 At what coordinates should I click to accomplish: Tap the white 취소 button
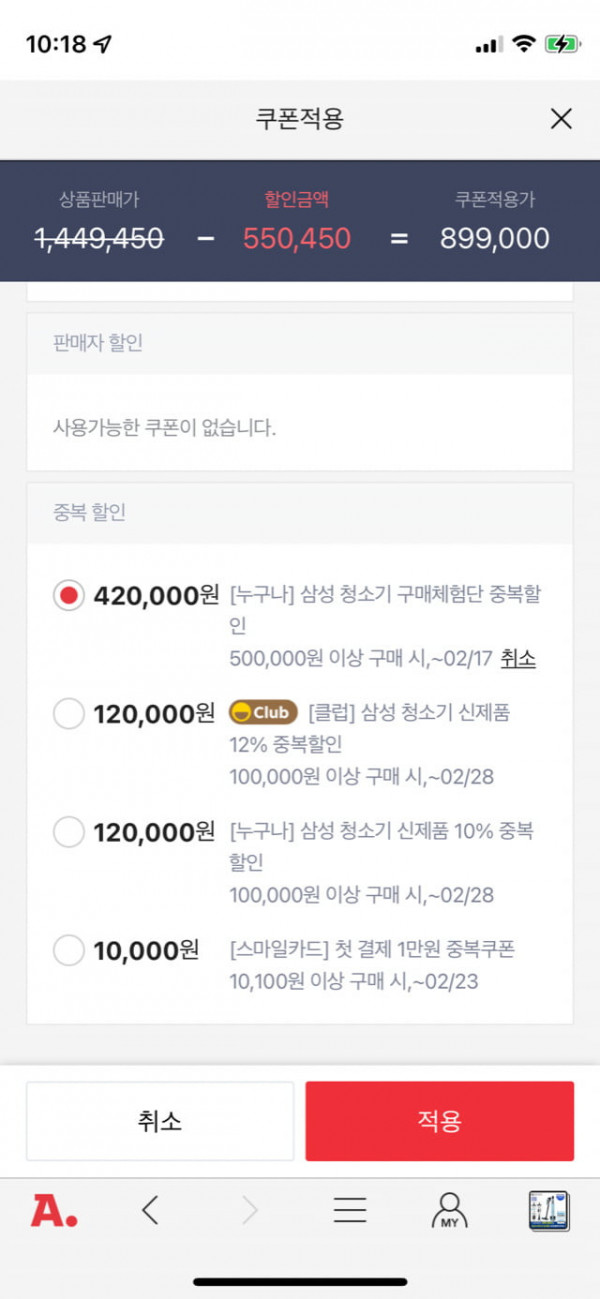coord(160,1121)
